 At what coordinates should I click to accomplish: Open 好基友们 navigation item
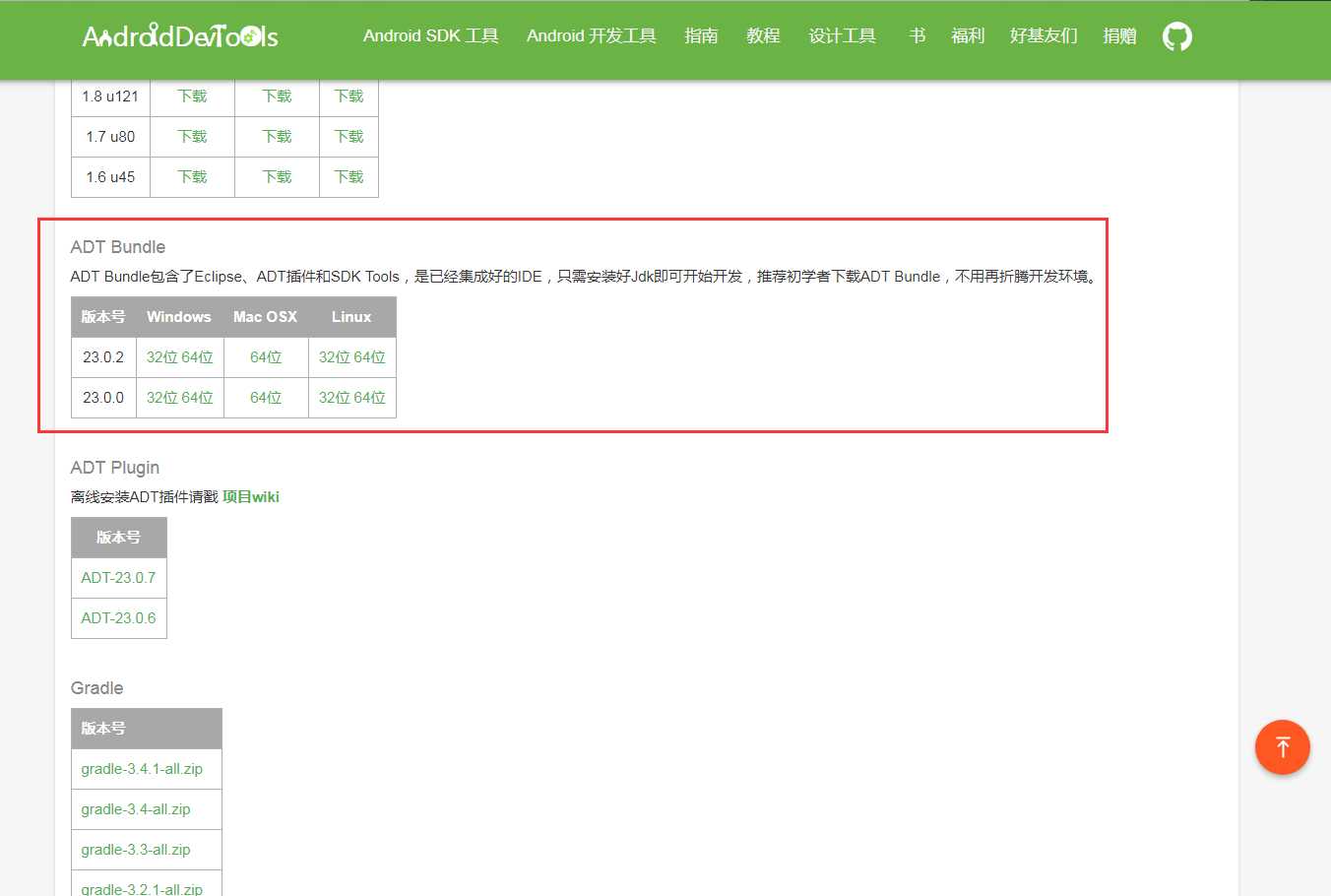tap(1044, 36)
